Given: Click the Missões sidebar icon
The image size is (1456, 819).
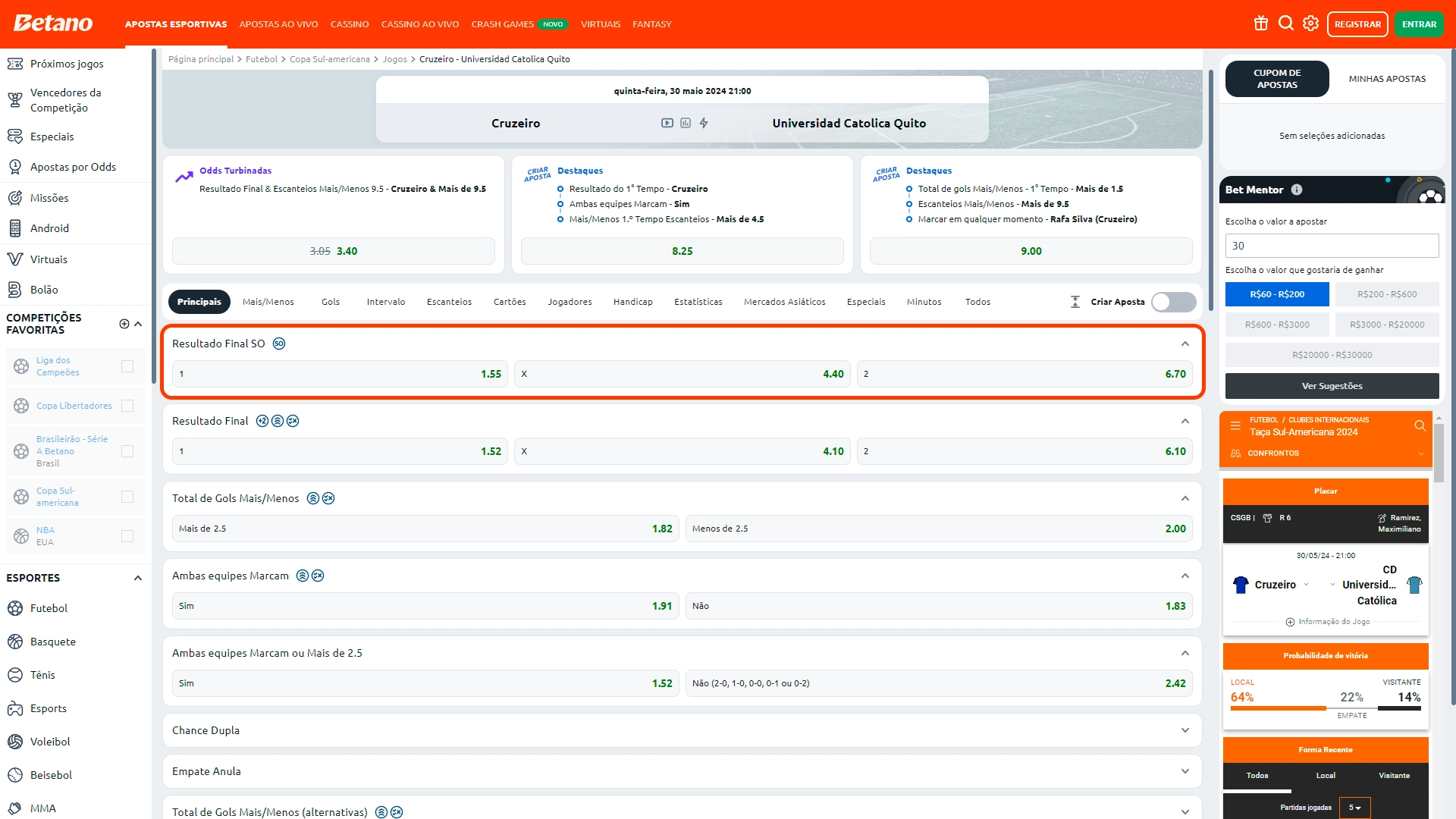Looking at the screenshot, I should click(15, 198).
